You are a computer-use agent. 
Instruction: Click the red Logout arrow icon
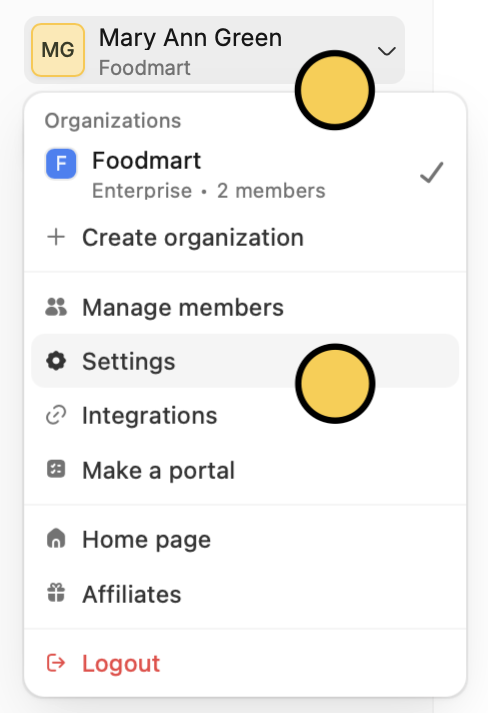(56, 663)
